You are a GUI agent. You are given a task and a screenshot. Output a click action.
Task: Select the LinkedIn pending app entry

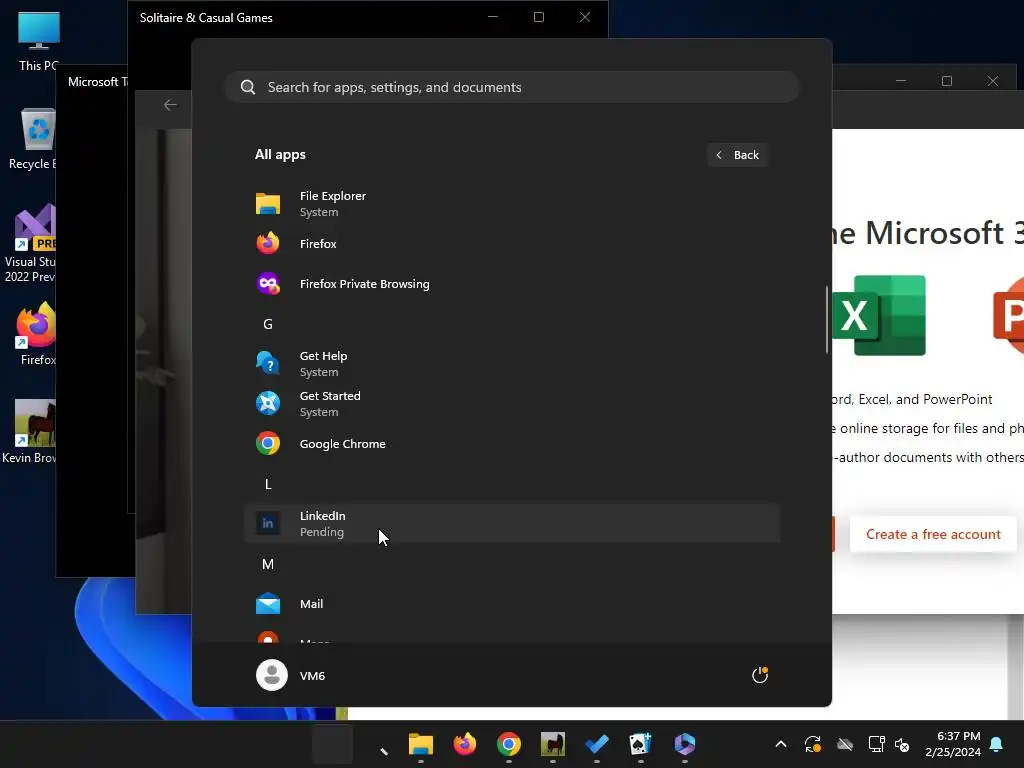click(512, 523)
